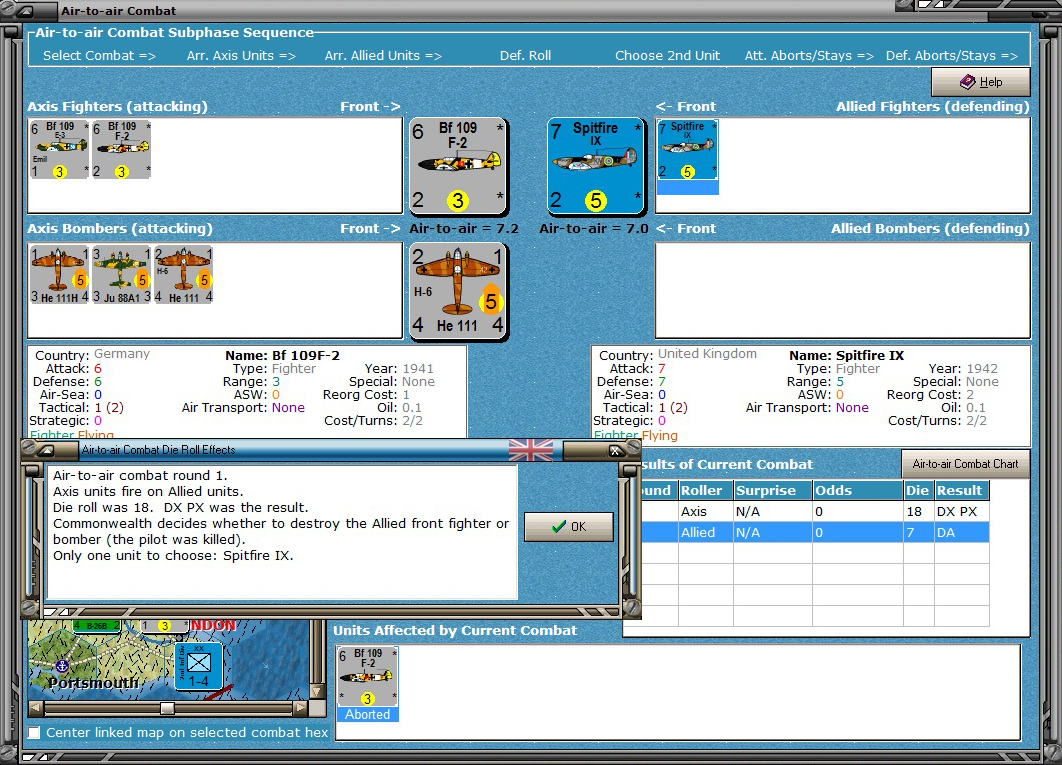
Task: Click the United Kingdom country value
Action: (x=707, y=354)
